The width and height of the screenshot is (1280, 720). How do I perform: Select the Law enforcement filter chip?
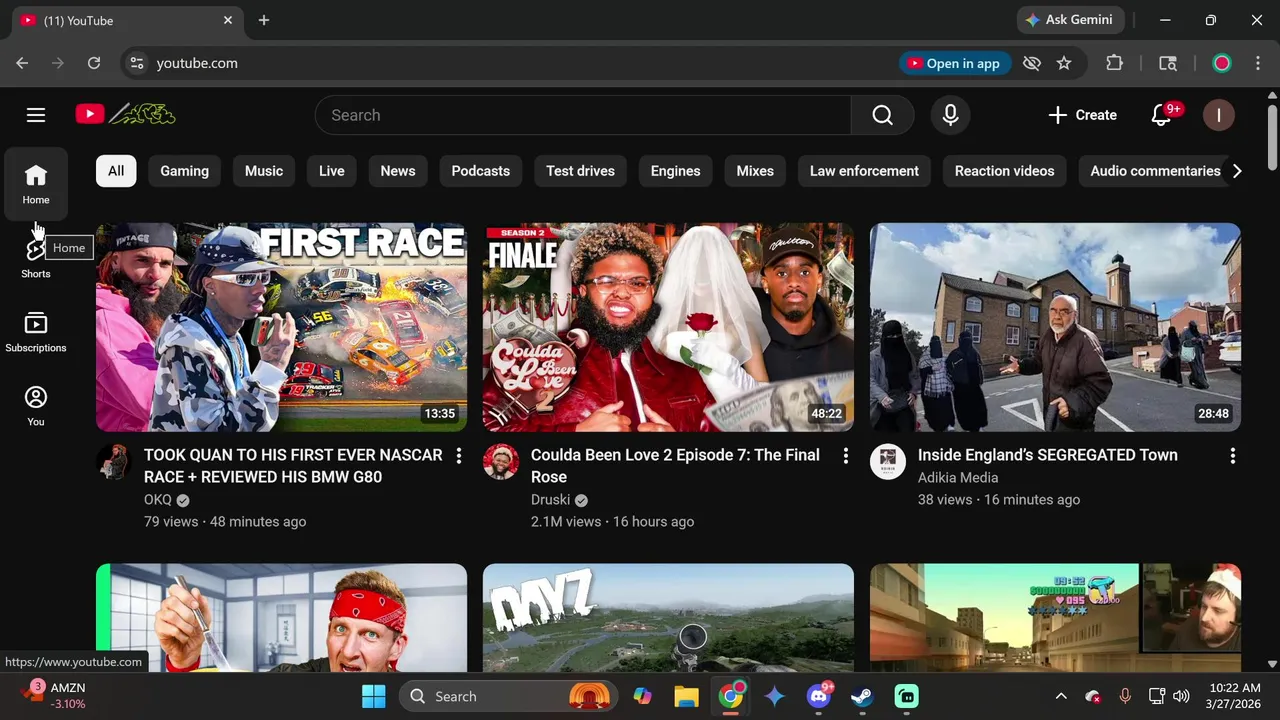point(864,171)
